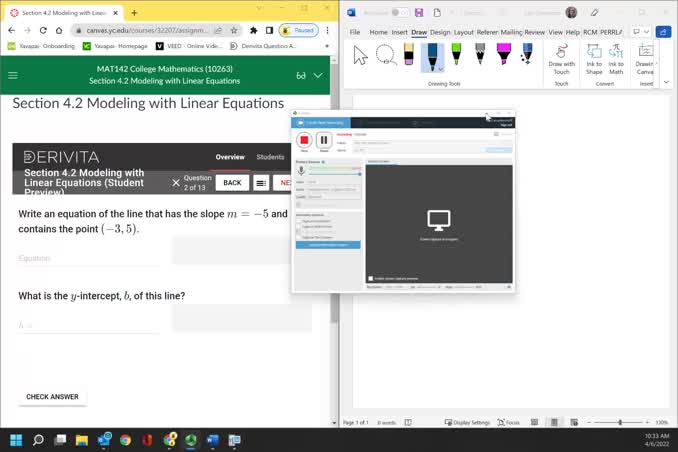Toggle Draw with Touch
678x452 pixels.
(x=561, y=56)
